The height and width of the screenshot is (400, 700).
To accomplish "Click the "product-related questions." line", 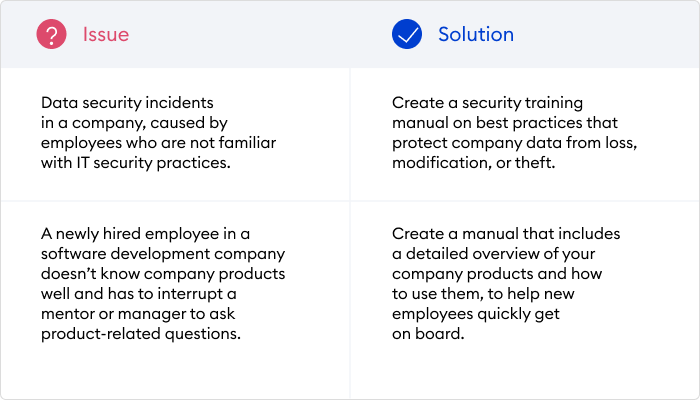I will click(141, 334).
